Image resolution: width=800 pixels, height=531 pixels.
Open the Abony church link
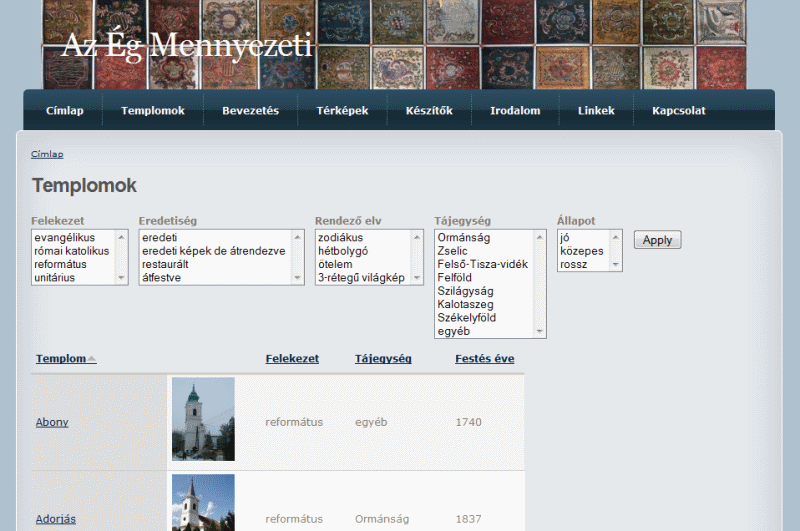(52, 422)
